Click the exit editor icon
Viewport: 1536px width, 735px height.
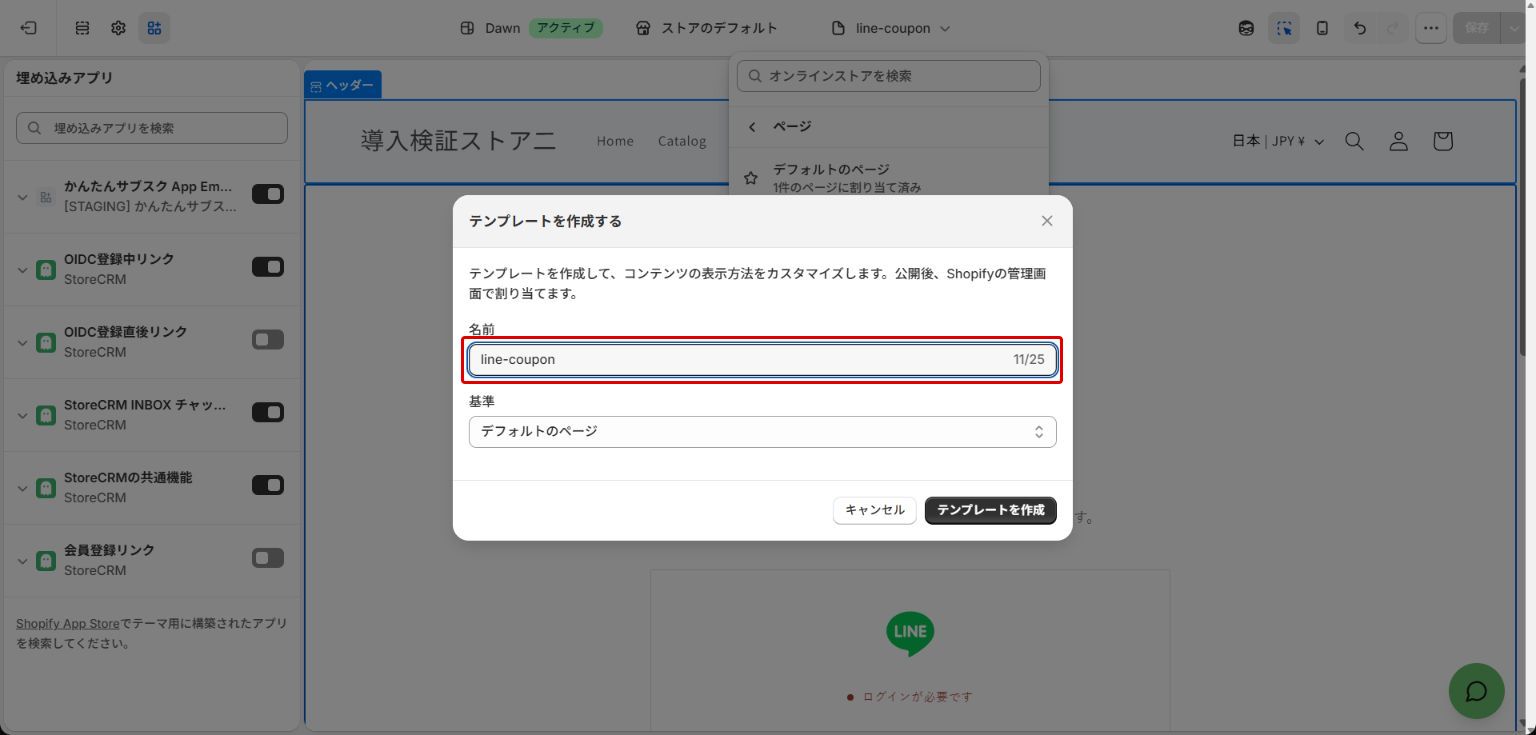pyautogui.click(x=28, y=28)
